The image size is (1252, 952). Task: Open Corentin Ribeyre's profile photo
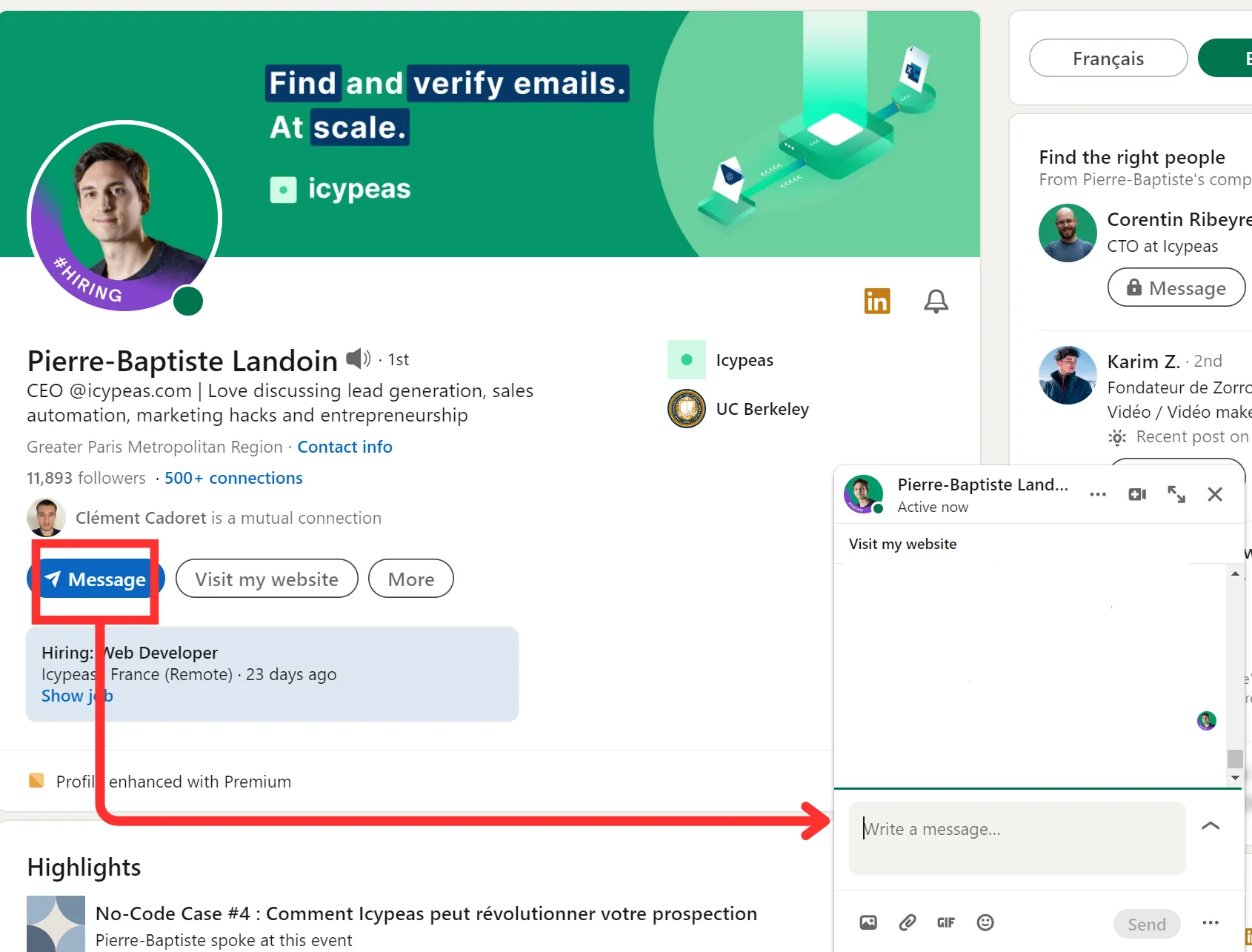[1068, 233]
